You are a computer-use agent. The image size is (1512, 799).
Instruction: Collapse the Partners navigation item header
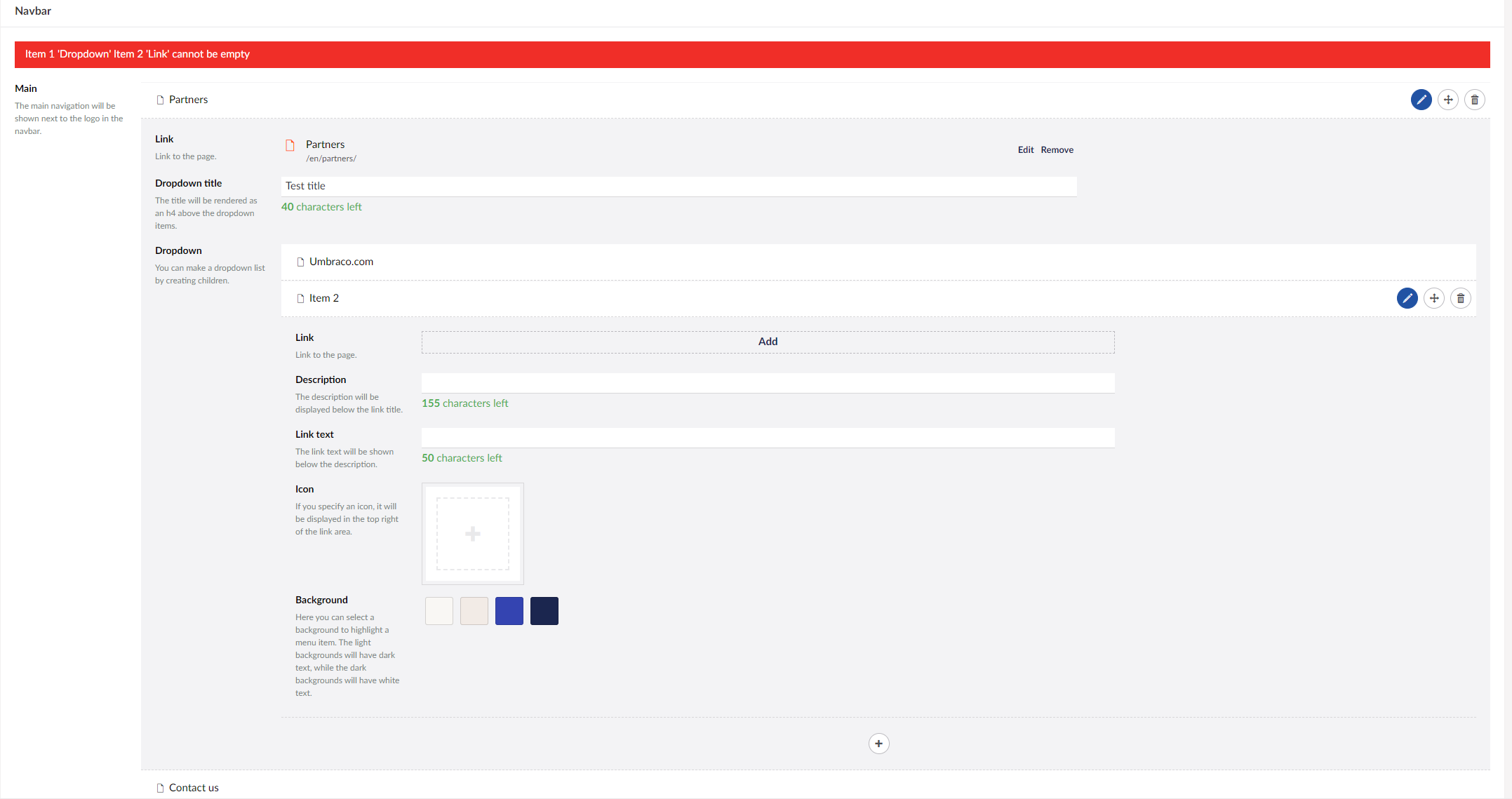pos(815,100)
